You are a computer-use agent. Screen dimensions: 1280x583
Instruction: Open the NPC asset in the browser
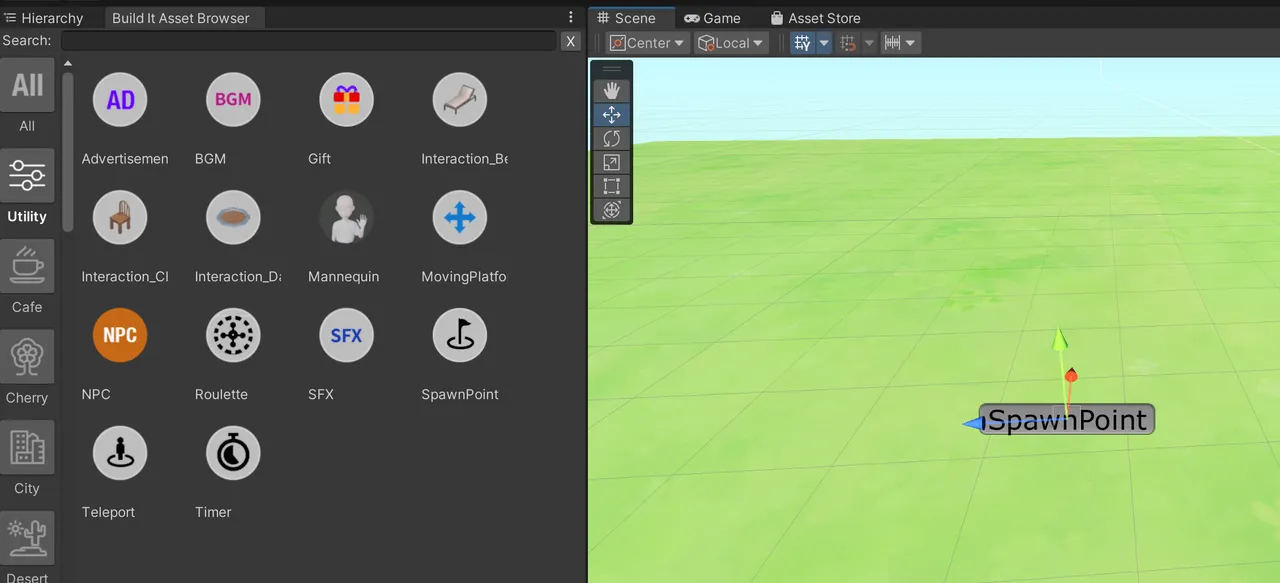pyautogui.click(x=119, y=335)
